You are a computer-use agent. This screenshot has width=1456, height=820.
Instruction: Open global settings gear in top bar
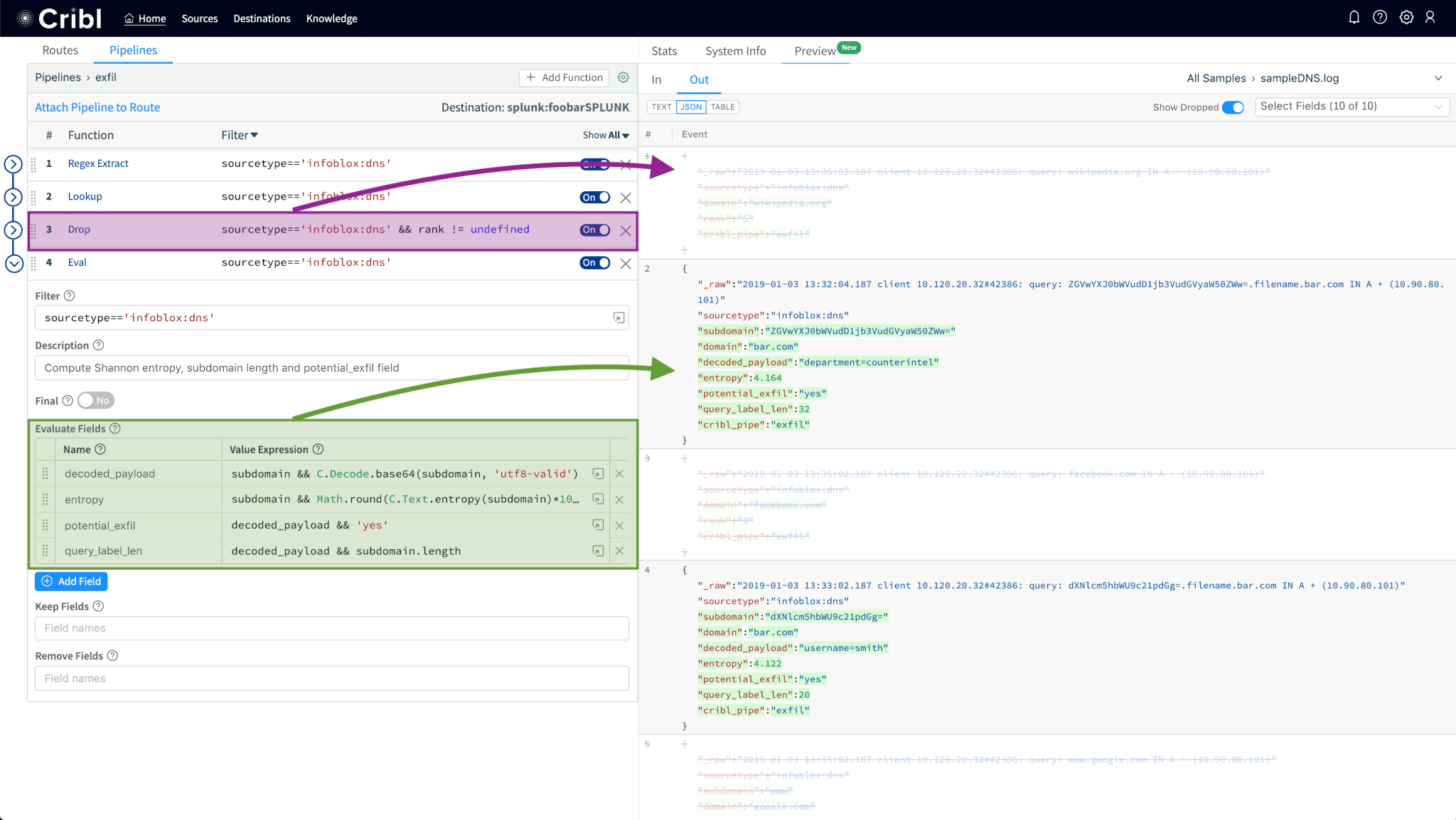pos(1406,18)
